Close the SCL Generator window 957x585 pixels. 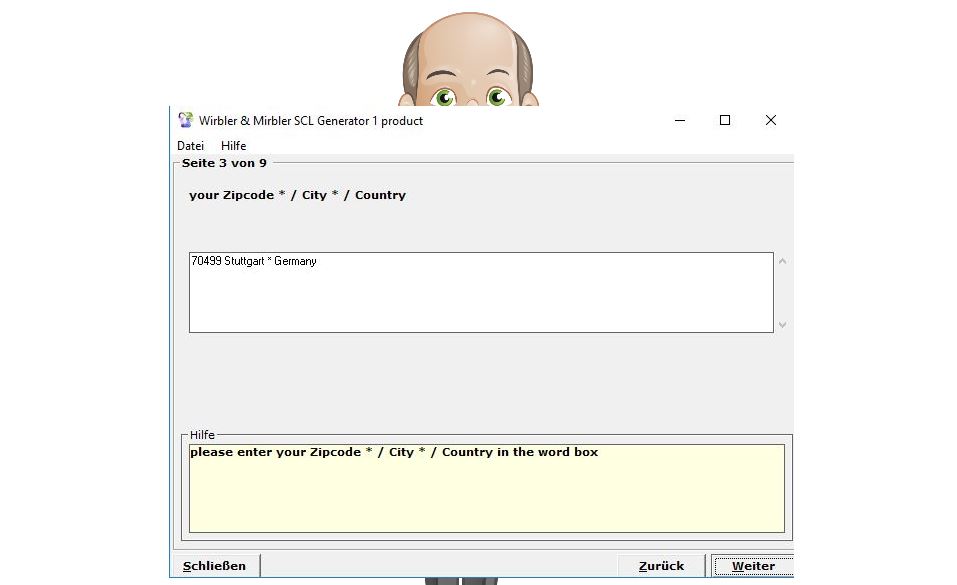coord(770,120)
